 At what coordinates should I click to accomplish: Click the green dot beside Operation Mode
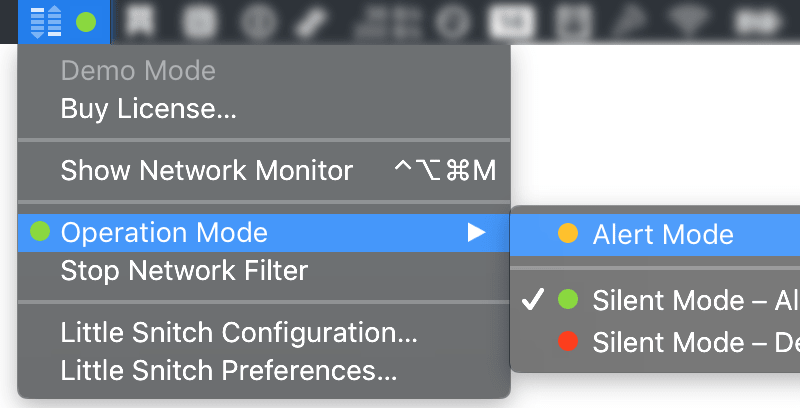pyautogui.click(x=40, y=231)
